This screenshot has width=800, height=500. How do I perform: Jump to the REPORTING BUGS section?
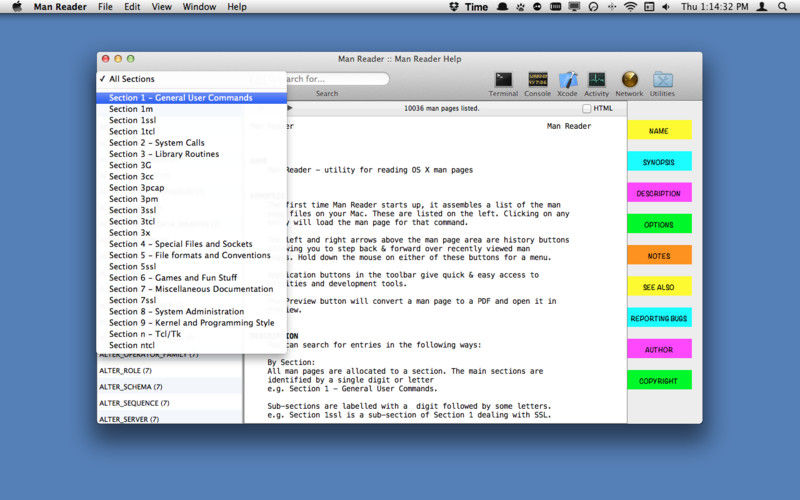pyautogui.click(x=659, y=317)
